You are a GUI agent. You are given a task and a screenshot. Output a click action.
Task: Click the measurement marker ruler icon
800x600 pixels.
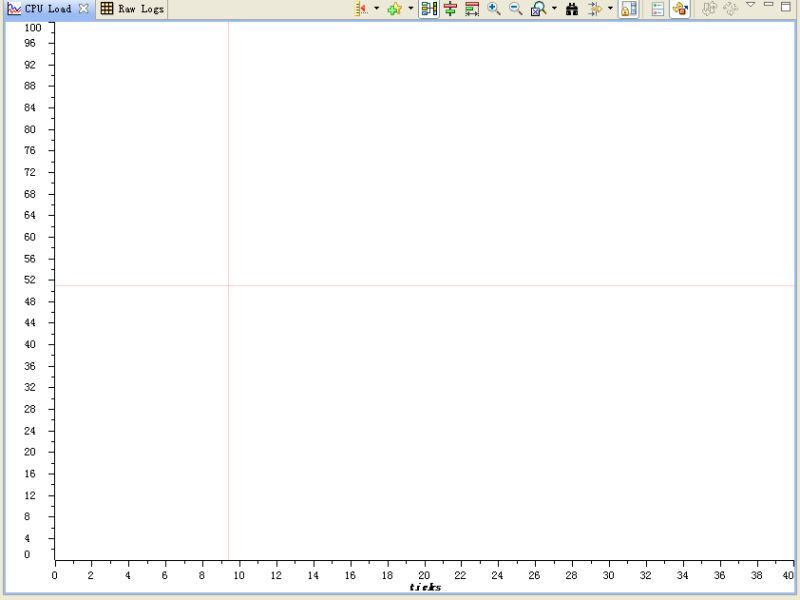361,9
